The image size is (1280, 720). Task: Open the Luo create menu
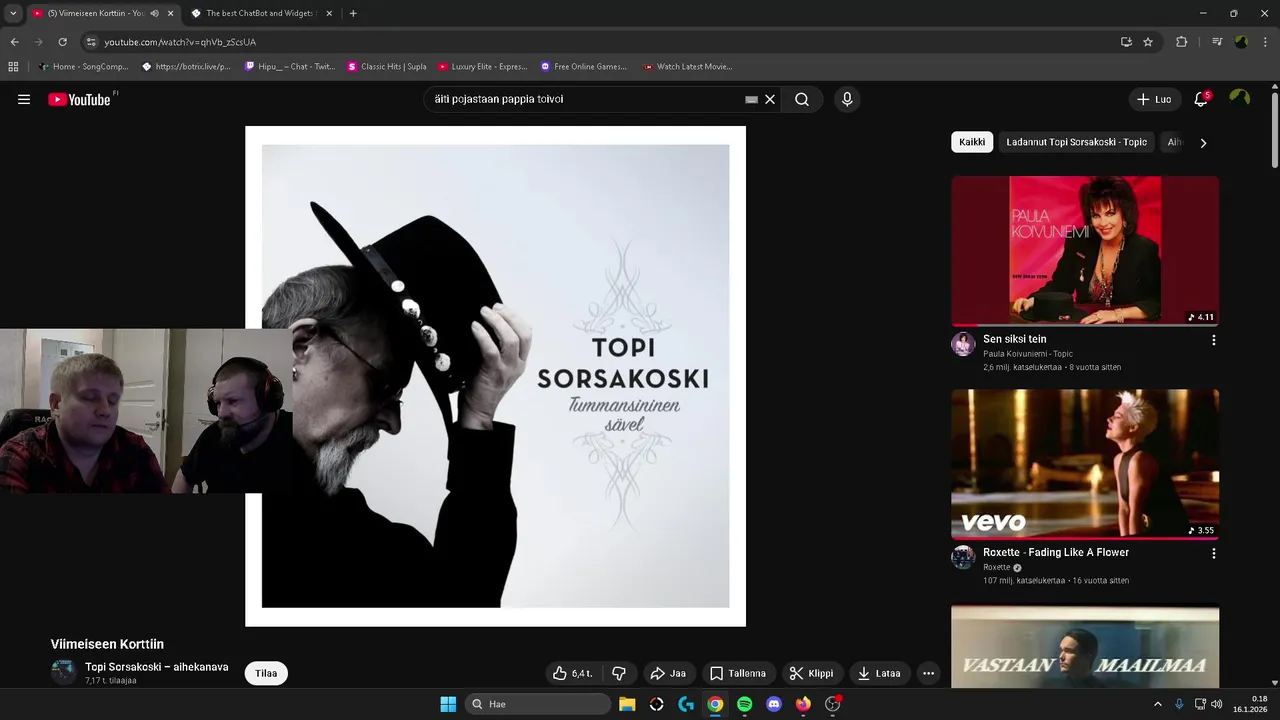(1154, 99)
